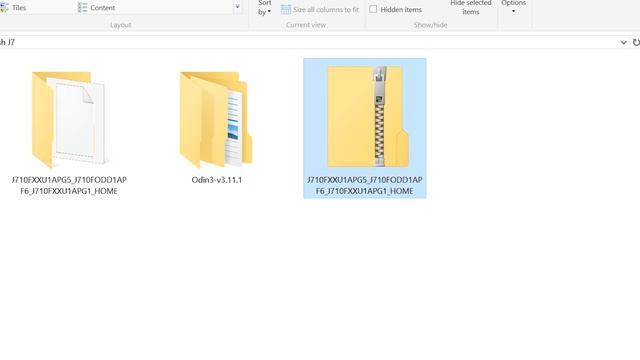The height and width of the screenshot is (360, 640).
Task: Open the Options dropdown
Action: tap(513, 7)
